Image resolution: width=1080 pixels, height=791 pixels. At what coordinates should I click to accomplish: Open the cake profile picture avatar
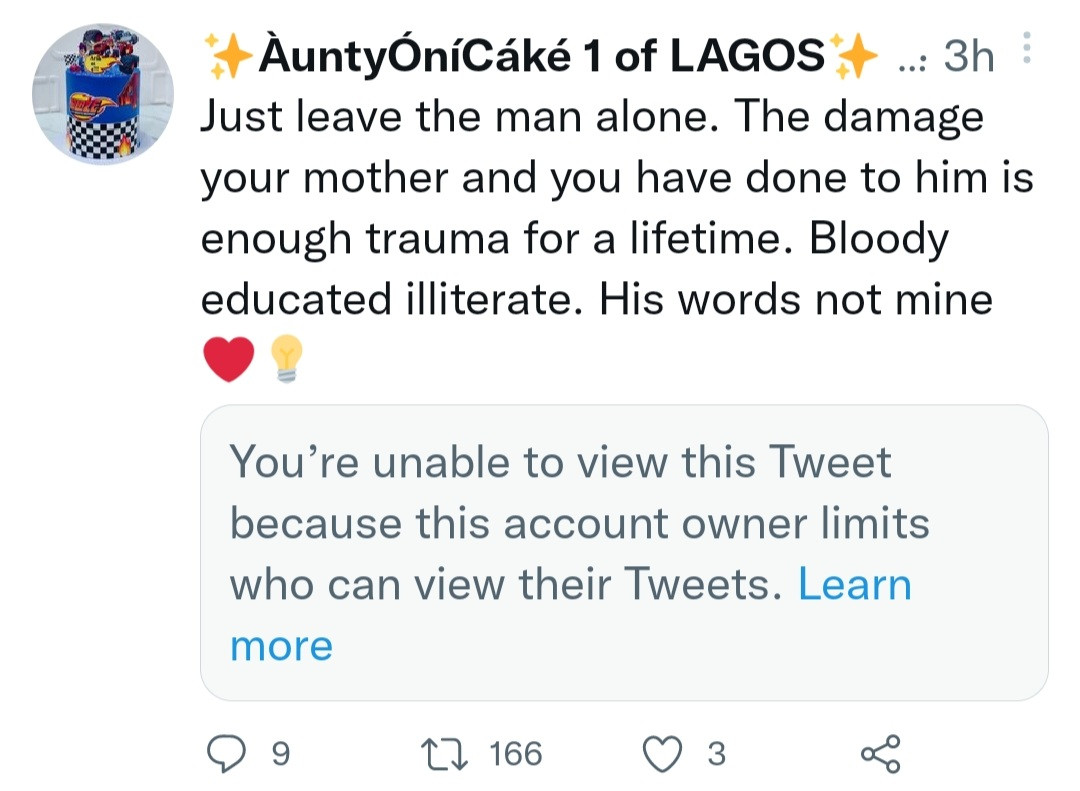[x=103, y=94]
